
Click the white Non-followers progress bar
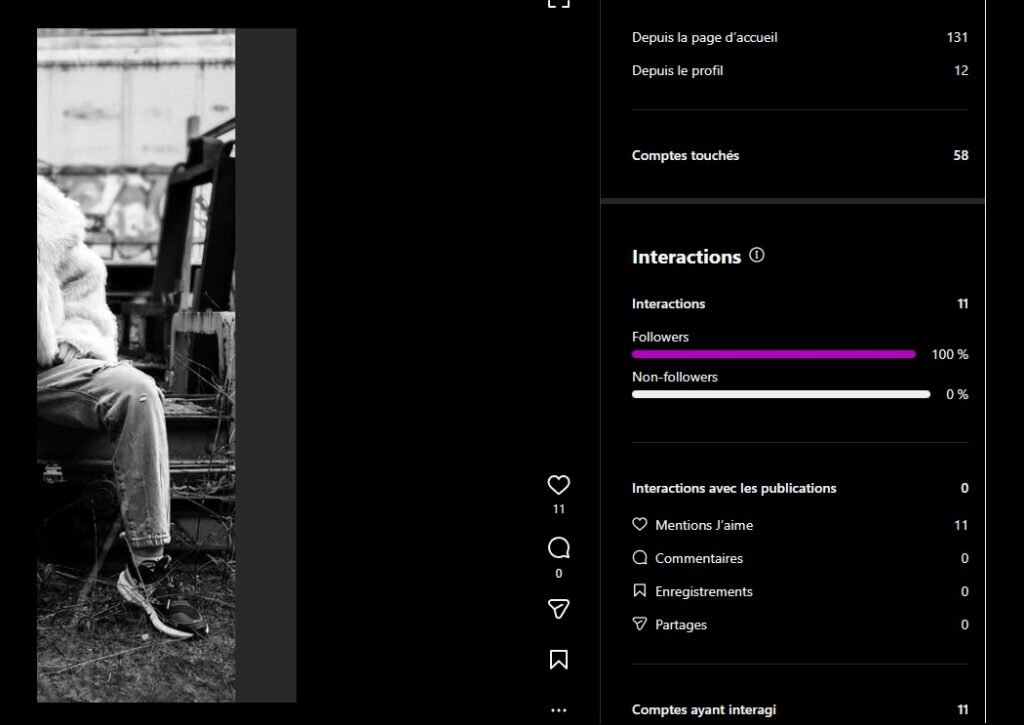[781, 394]
